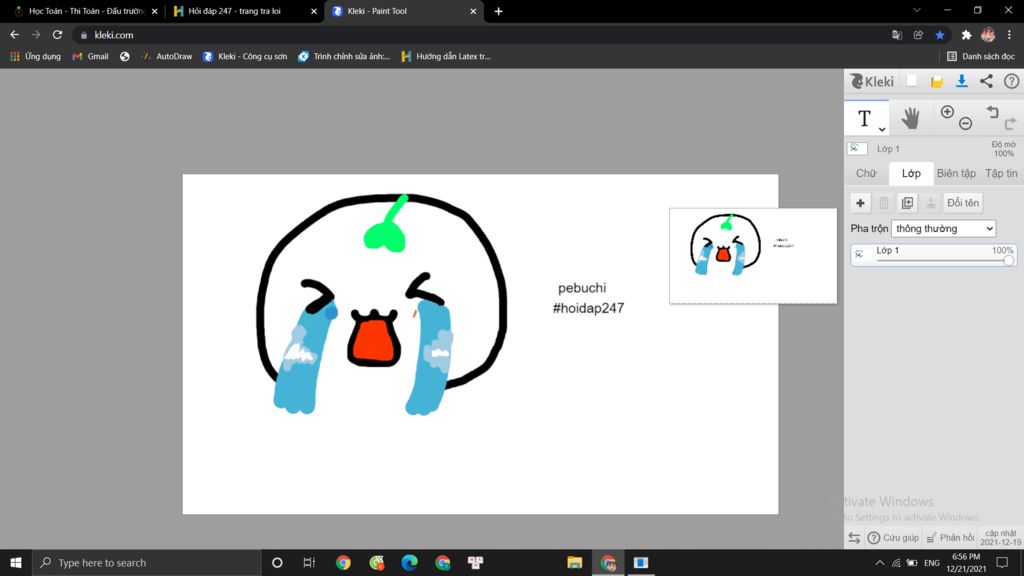Select the Hand pan tool
This screenshot has width=1024, height=576.
pos(910,118)
